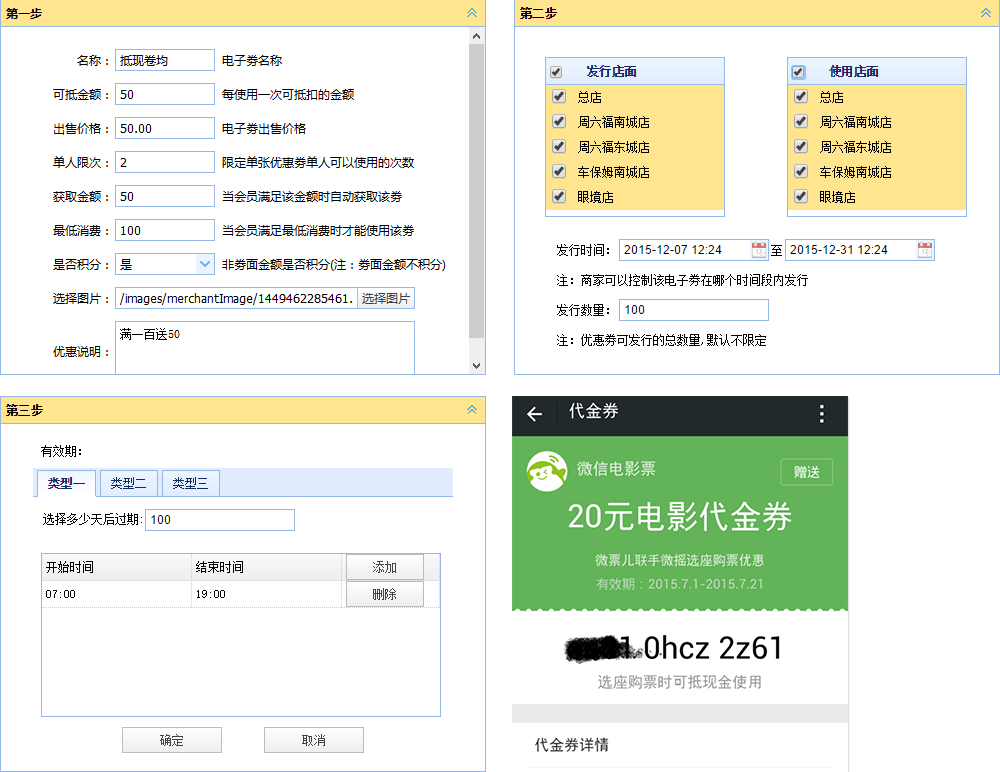The width and height of the screenshot is (1000, 772).
Task: Open the start date calendar picker
Action: (x=759, y=250)
